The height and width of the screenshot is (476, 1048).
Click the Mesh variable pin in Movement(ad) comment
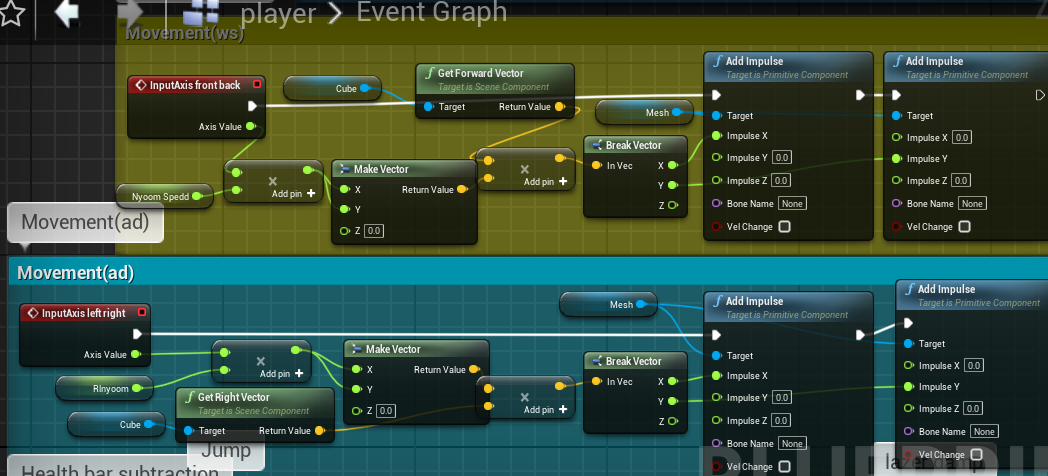641,304
